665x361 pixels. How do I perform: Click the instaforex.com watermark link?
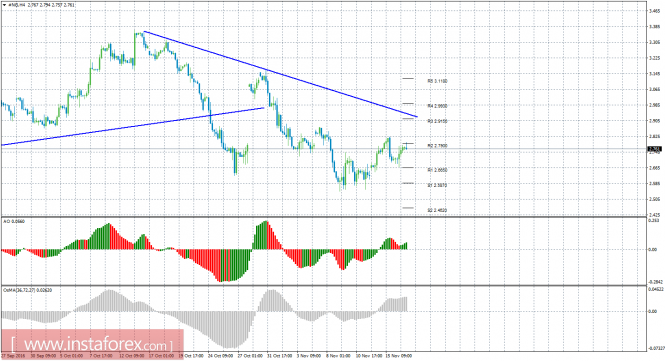[92, 344]
